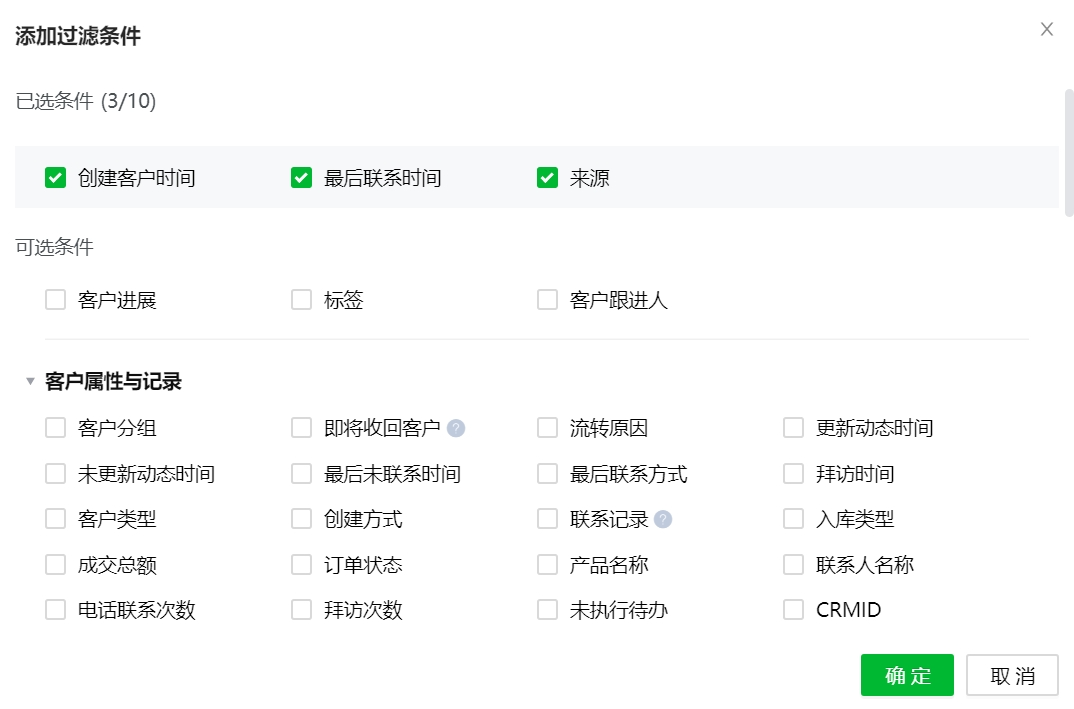Enable the 客户进展 filter
This screenshot has width=1074, height=709.
55,298
